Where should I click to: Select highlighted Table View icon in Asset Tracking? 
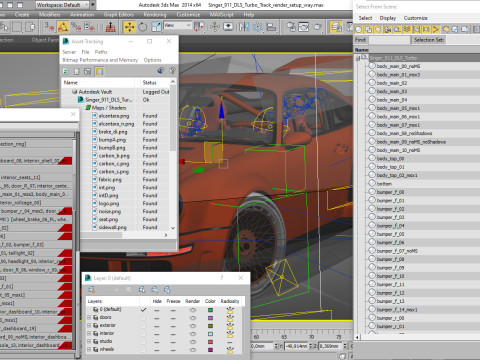pyautogui.click(x=99, y=71)
